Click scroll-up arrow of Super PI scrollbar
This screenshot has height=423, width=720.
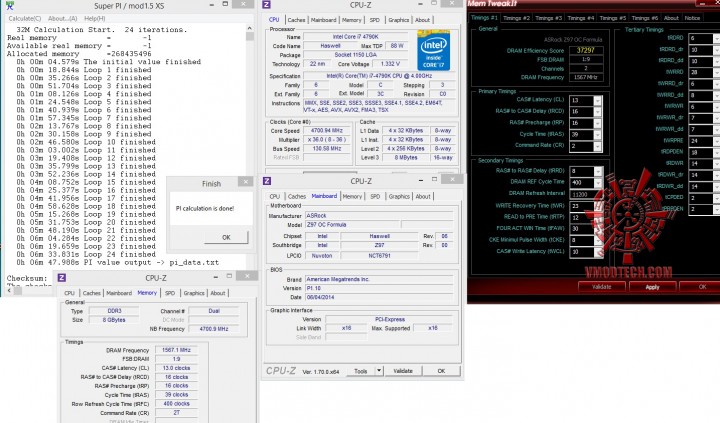pyautogui.click(x=249, y=28)
